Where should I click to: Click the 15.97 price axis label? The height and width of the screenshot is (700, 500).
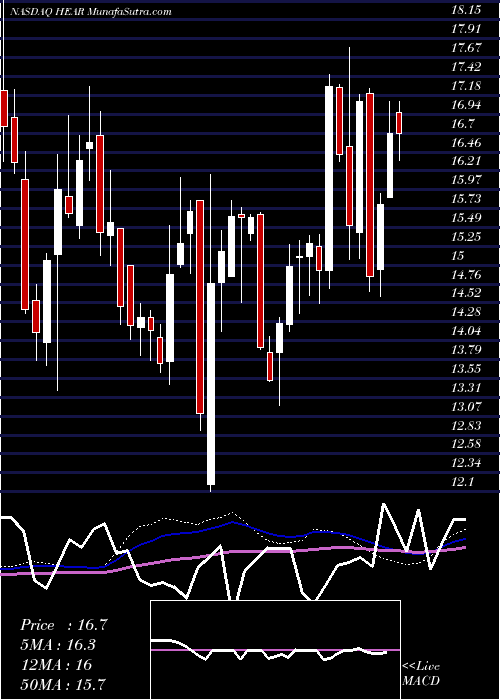coord(466,180)
